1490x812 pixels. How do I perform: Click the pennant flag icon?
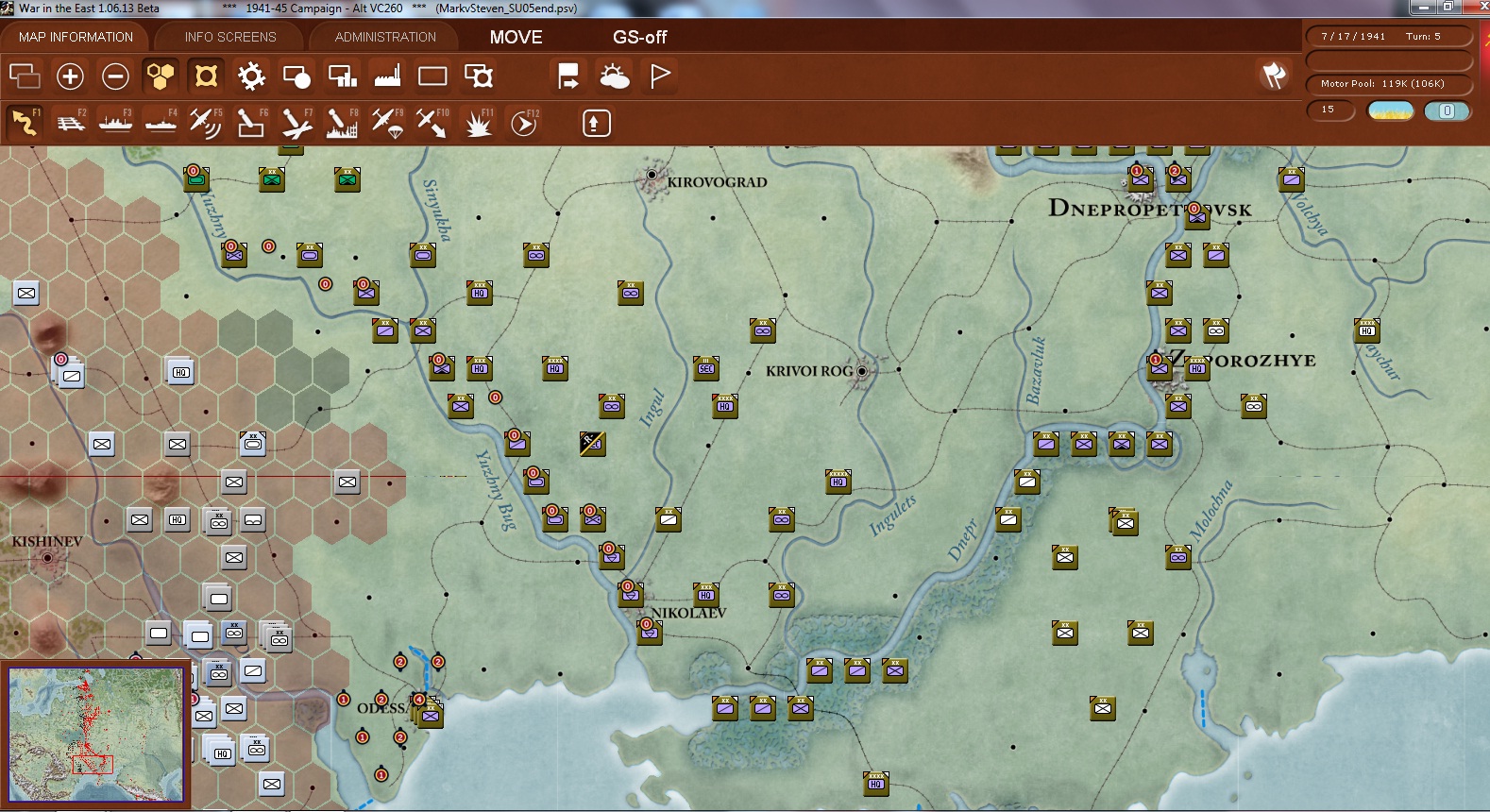660,76
